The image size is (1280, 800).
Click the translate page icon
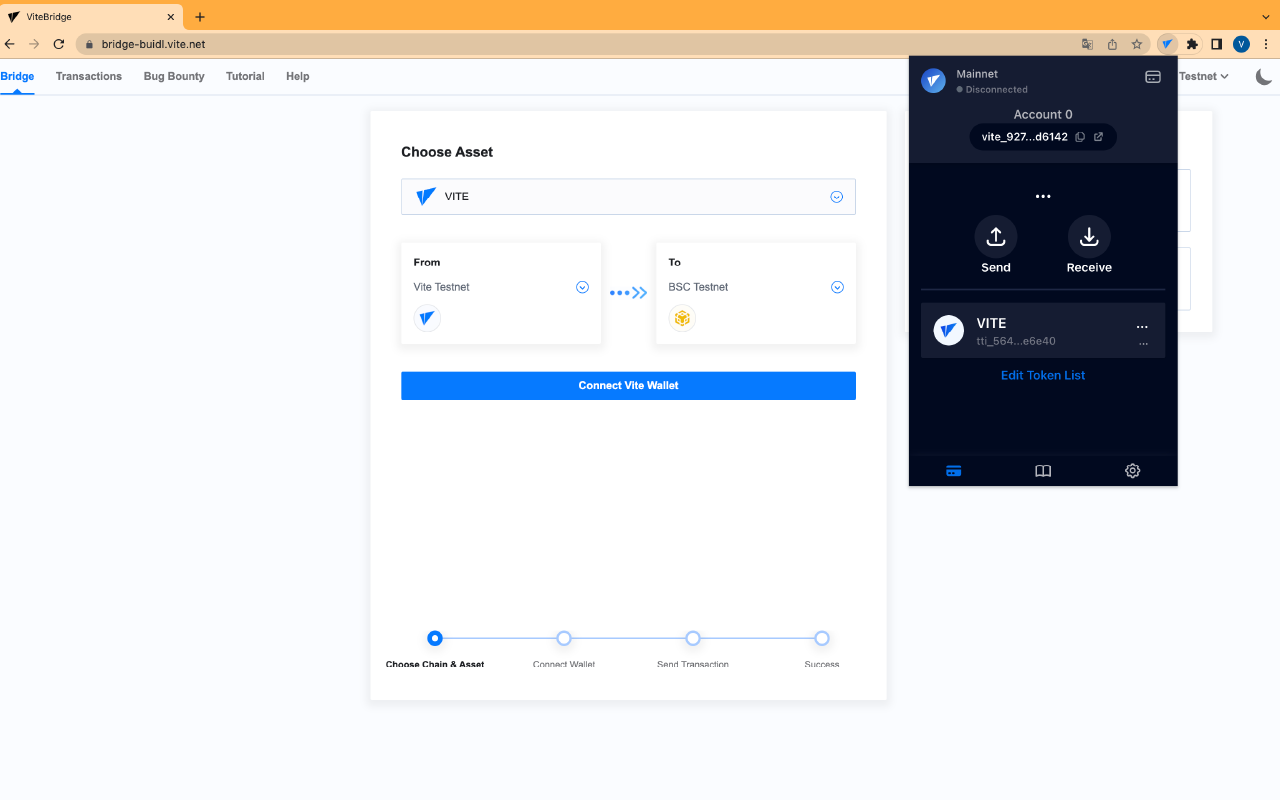1087,44
